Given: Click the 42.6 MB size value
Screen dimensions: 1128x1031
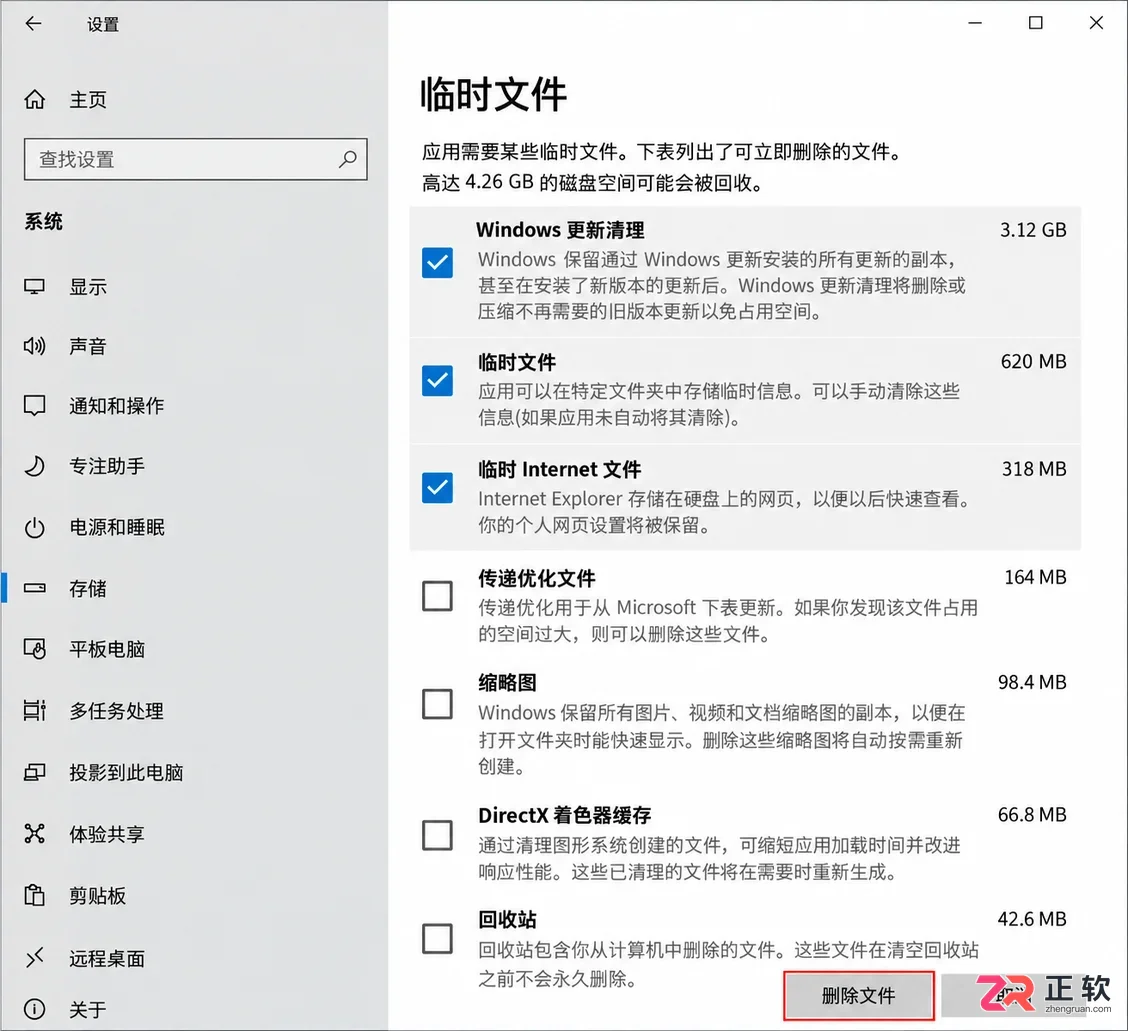Looking at the screenshot, I should 1032,919.
